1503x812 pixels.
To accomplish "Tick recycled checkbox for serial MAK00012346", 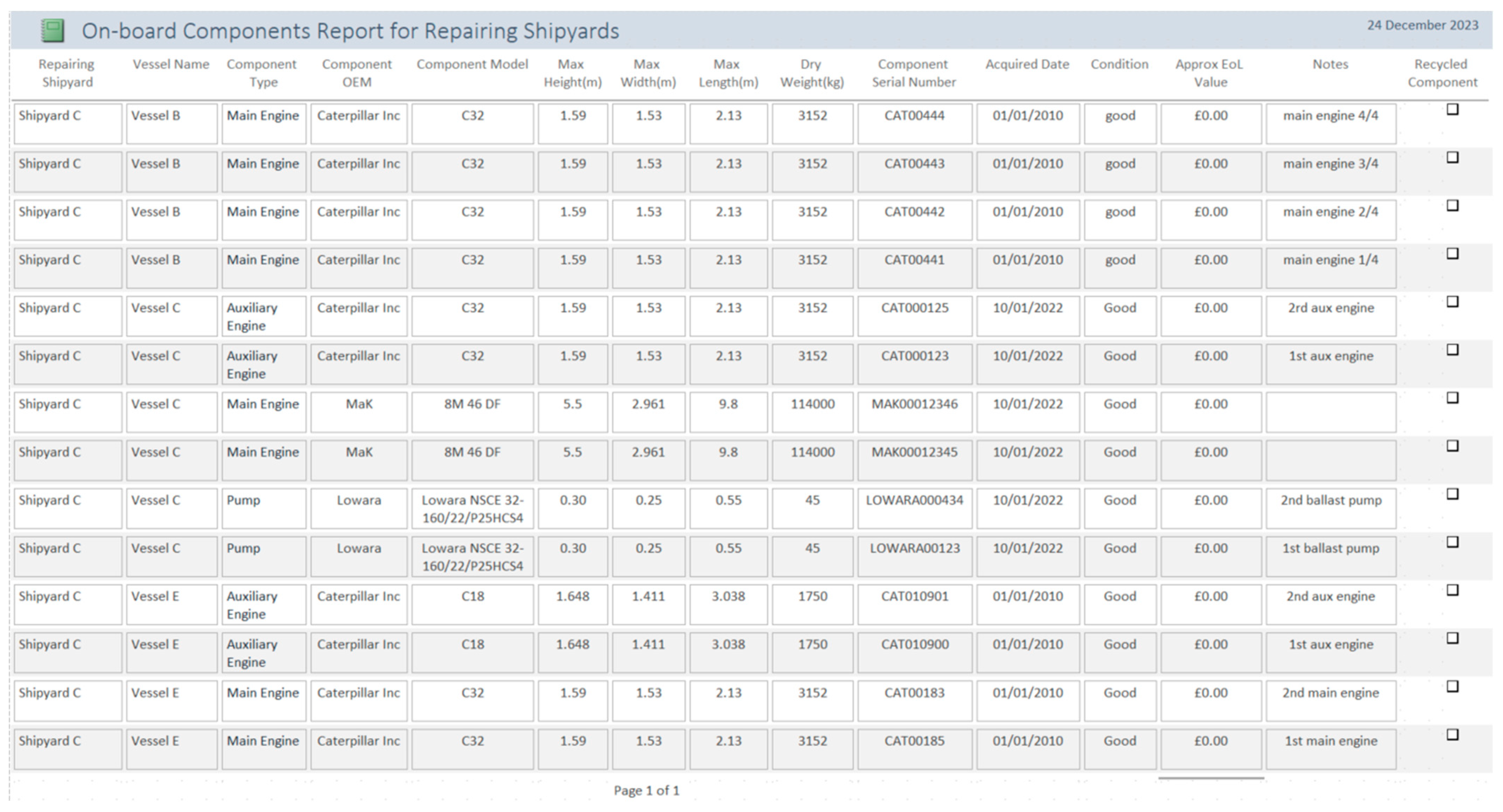I will (1452, 398).
